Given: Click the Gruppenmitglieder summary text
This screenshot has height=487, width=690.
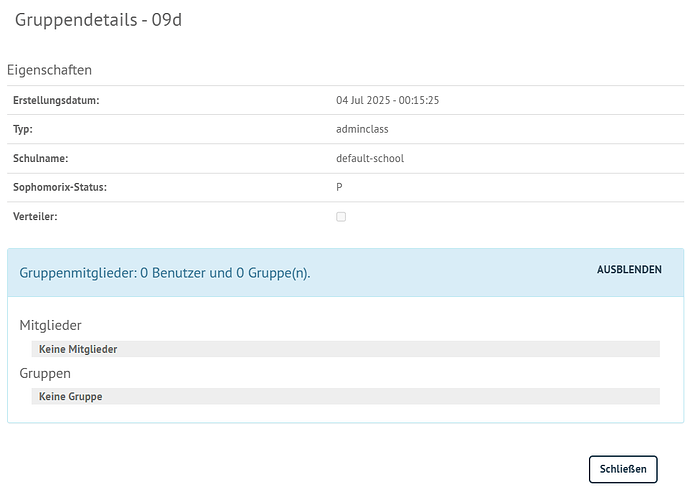Looking at the screenshot, I should 165,272.
